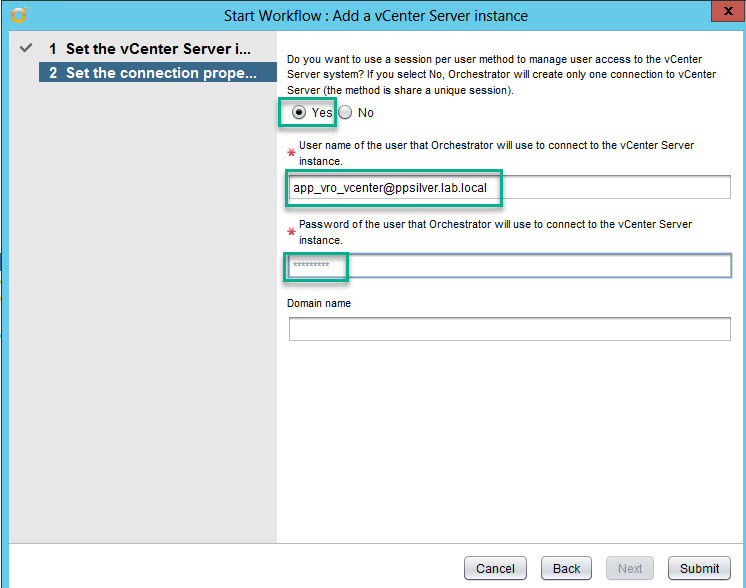The height and width of the screenshot is (588, 746).
Task: Submit the workflow
Action: point(699,568)
